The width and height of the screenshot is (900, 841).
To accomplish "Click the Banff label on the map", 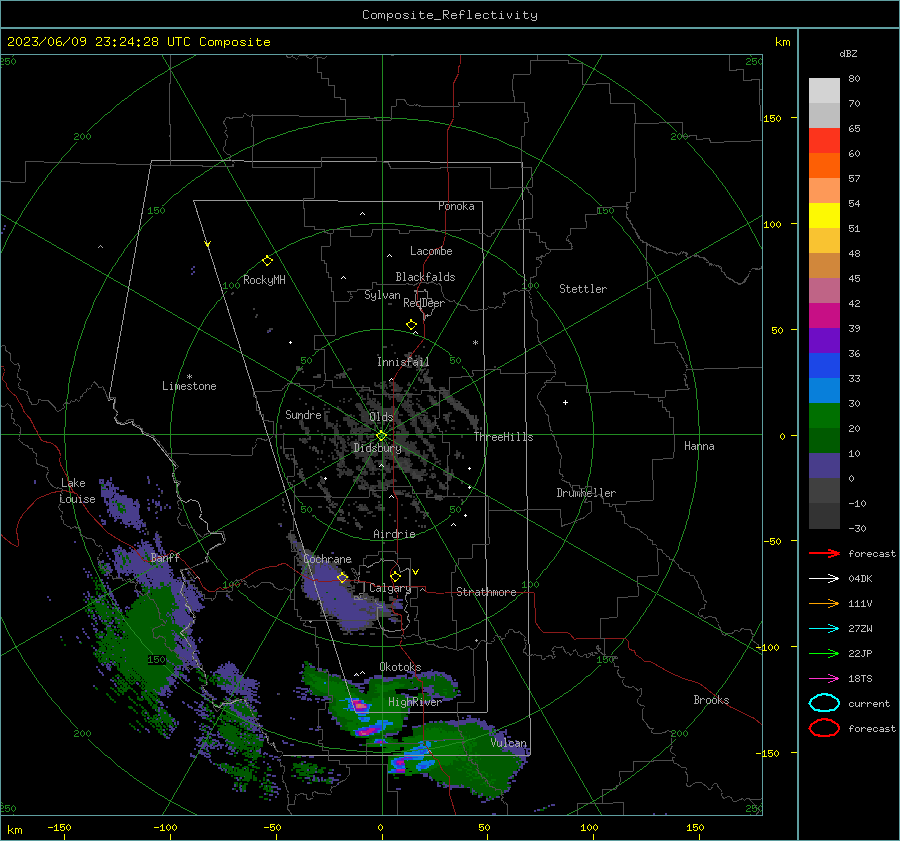I will (165, 557).
